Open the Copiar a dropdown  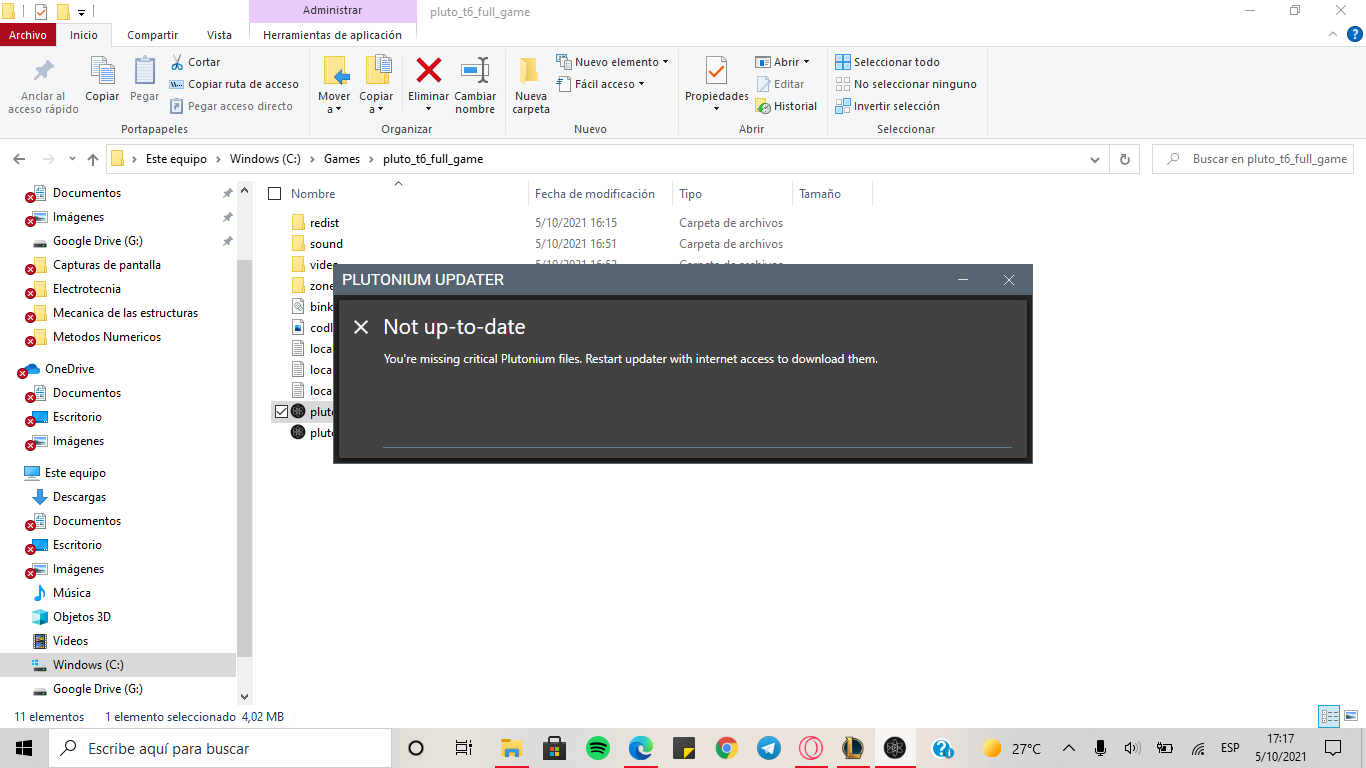coord(376,102)
